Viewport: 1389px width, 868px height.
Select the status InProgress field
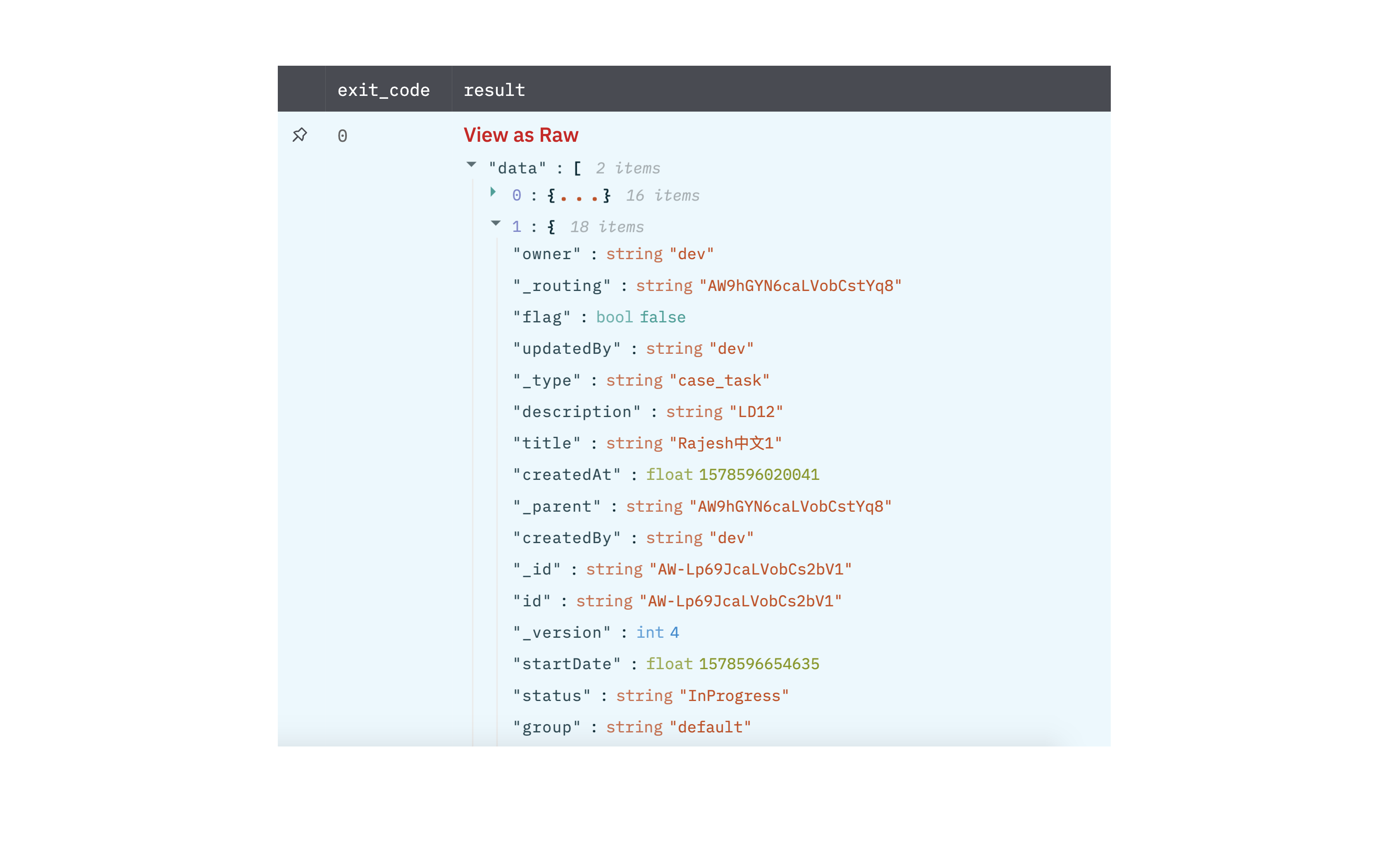point(732,695)
